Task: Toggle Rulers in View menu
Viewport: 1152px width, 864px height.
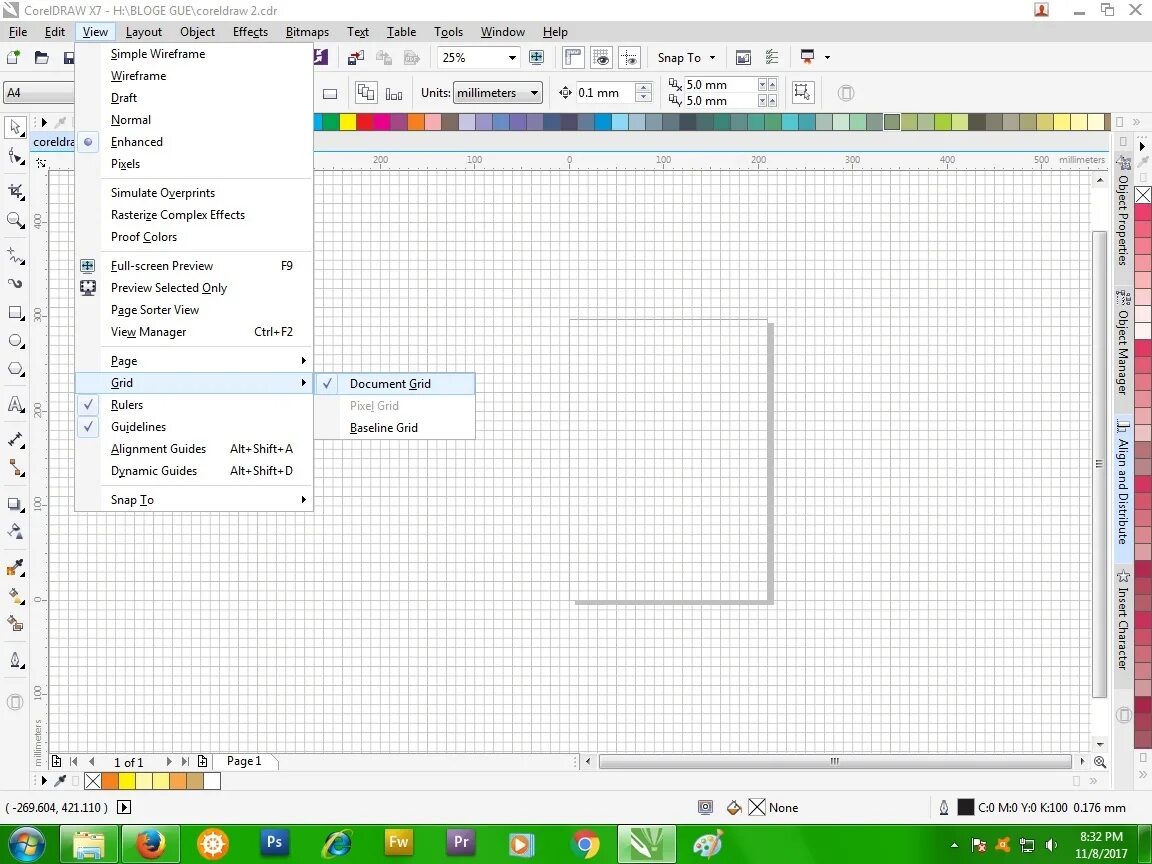Action: click(194, 405)
